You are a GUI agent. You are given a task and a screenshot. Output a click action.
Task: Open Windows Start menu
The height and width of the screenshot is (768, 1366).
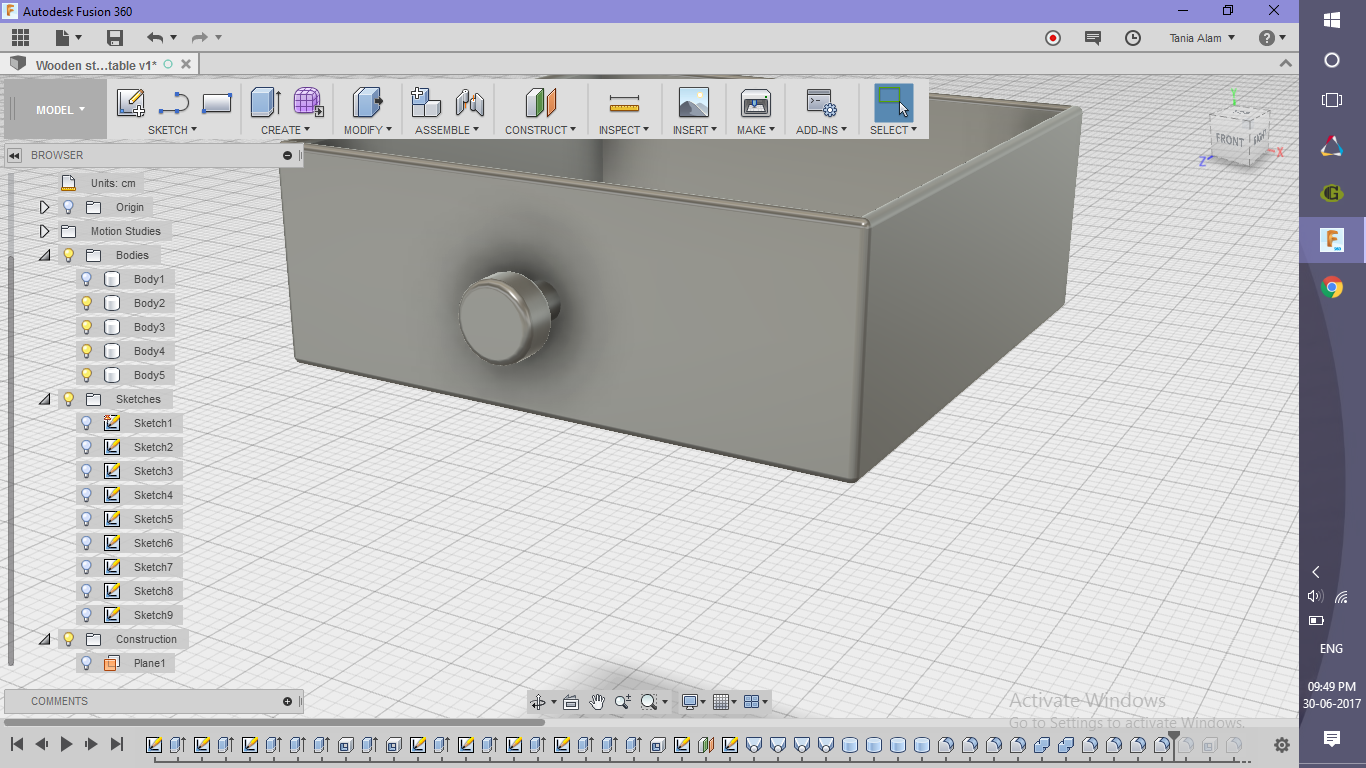tap(1332, 20)
